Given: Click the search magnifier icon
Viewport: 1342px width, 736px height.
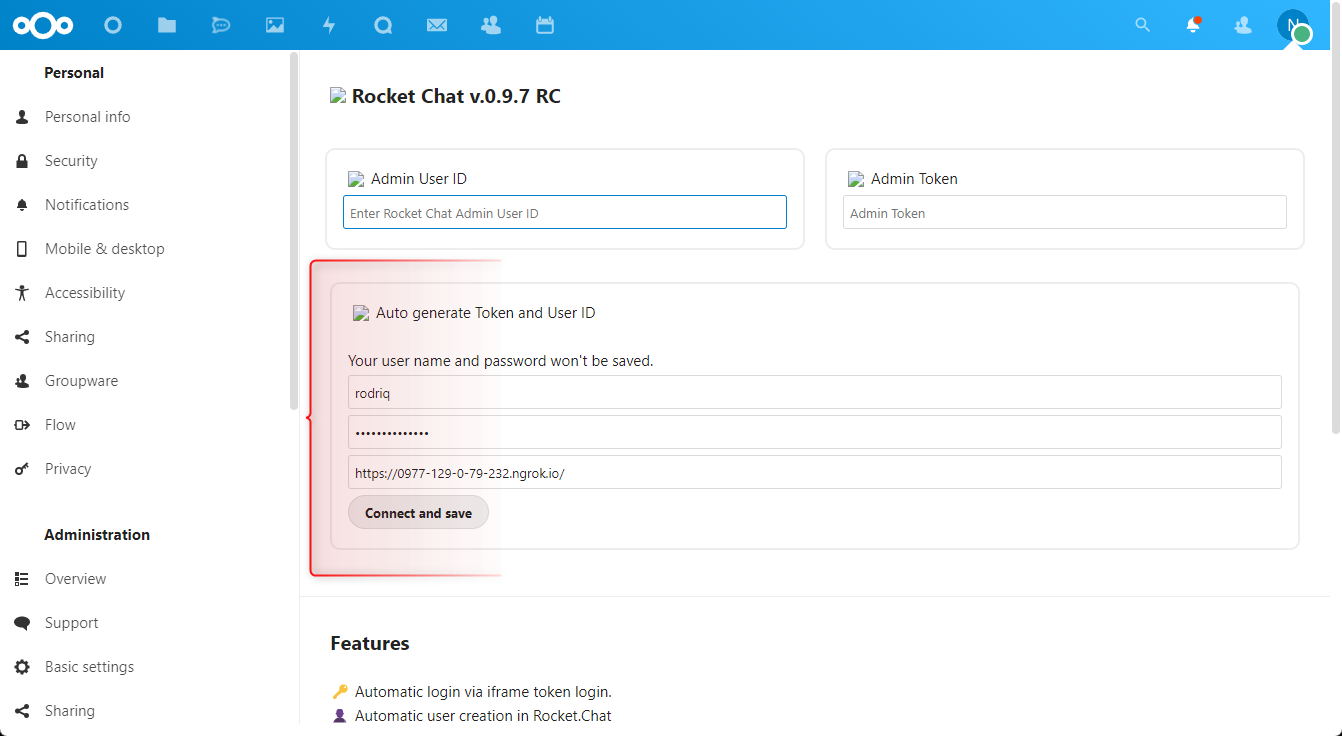Looking at the screenshot, I should (1143, 25).
